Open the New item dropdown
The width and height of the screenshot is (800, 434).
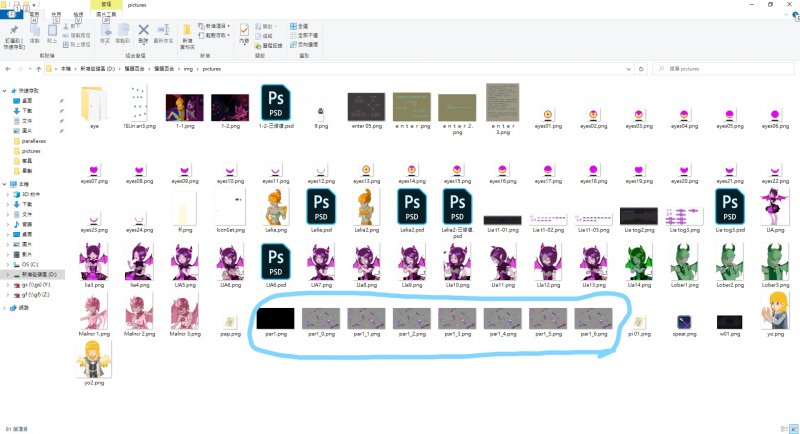(x=214, y=26)
